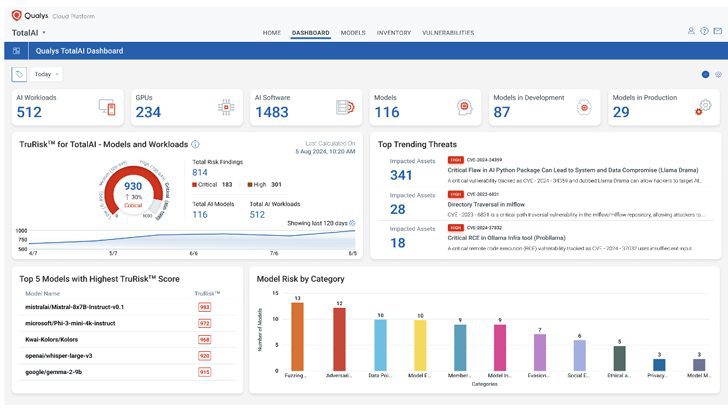728x410 pixels.
Task: Click the settings gear at dashboard top right
Action: point(718,74)
